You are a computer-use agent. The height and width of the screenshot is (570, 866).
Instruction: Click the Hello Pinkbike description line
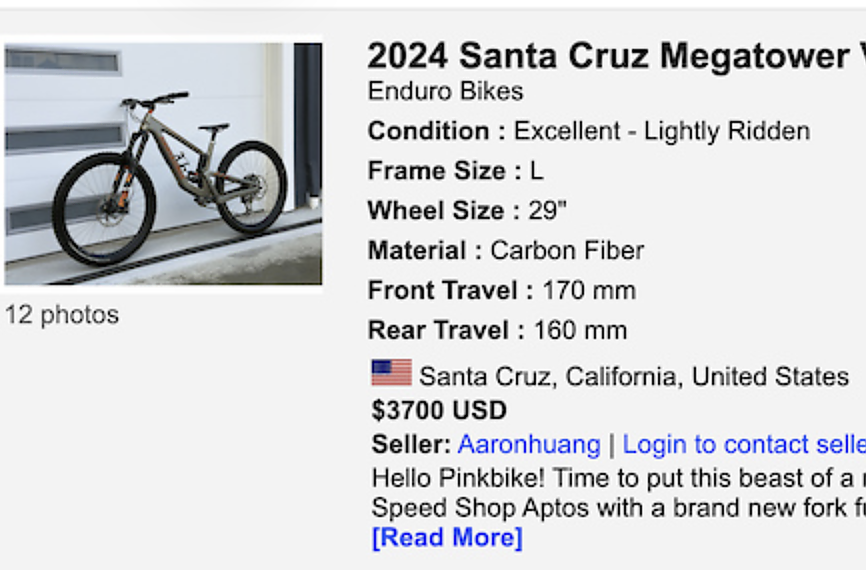coord(617,477)
